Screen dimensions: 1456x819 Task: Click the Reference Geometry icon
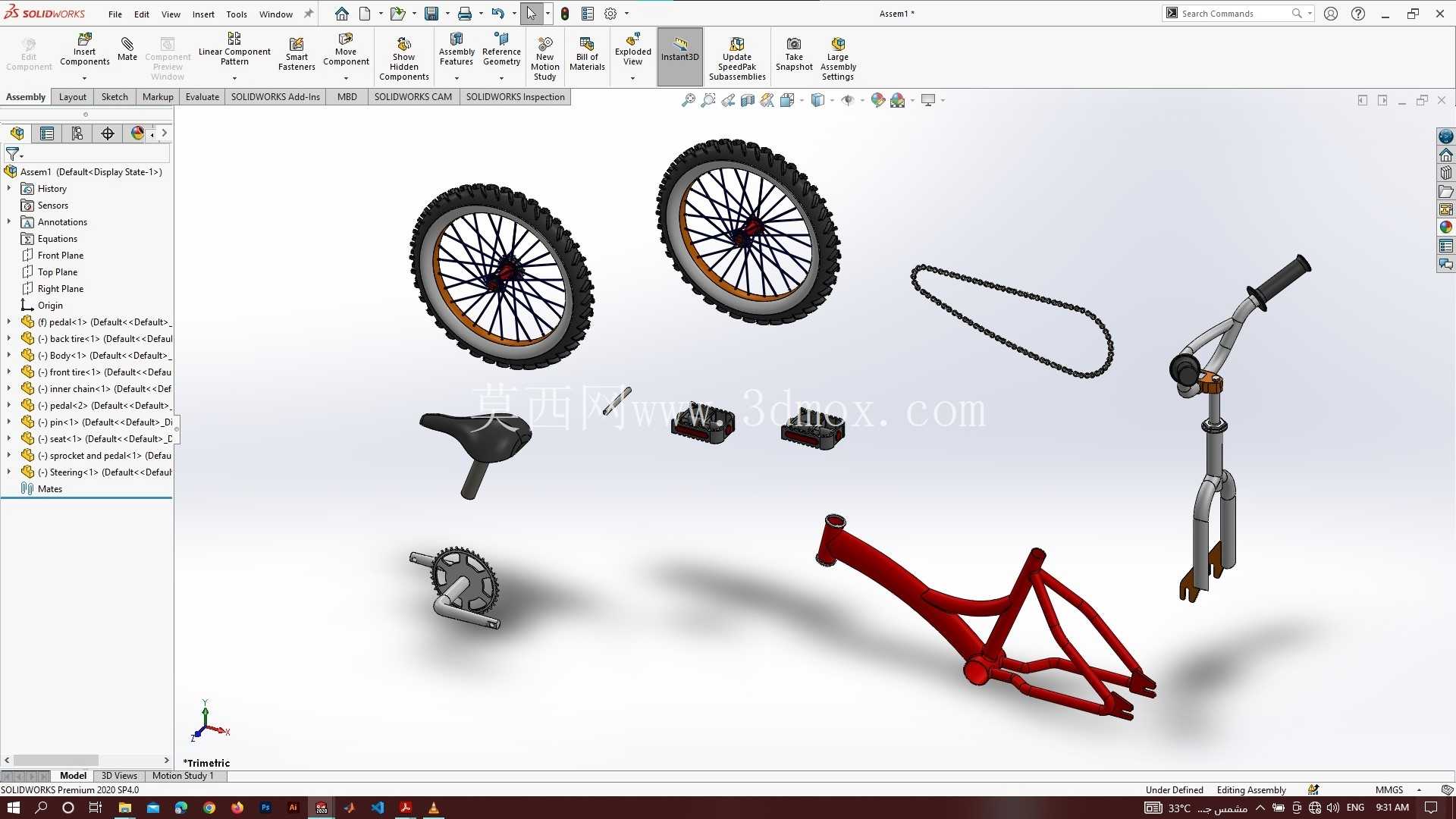coord(501,49)
